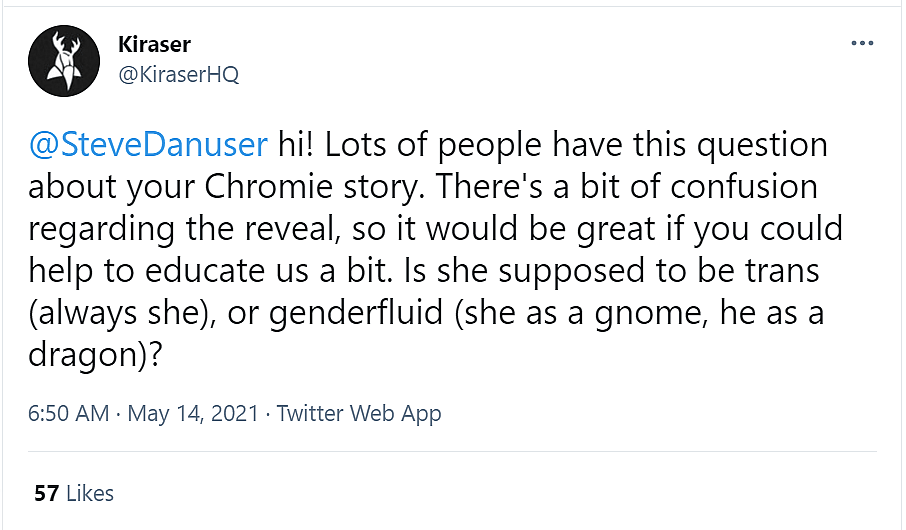Click the 6:50 AM timestamp

click(69, 413)
